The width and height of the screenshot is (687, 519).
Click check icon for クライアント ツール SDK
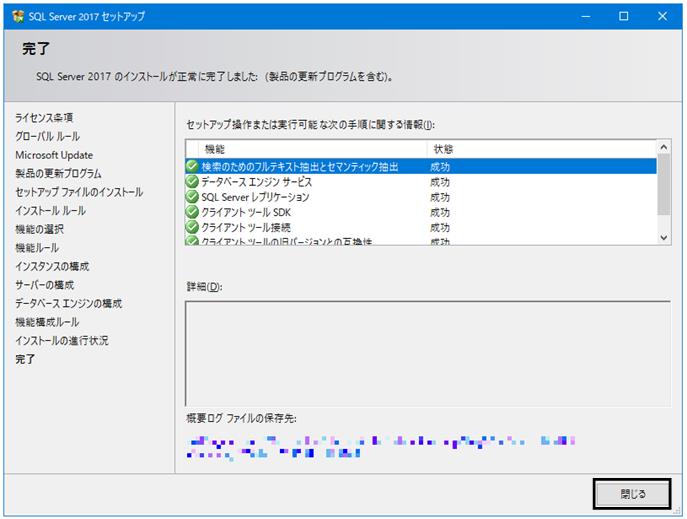[192, 212]
